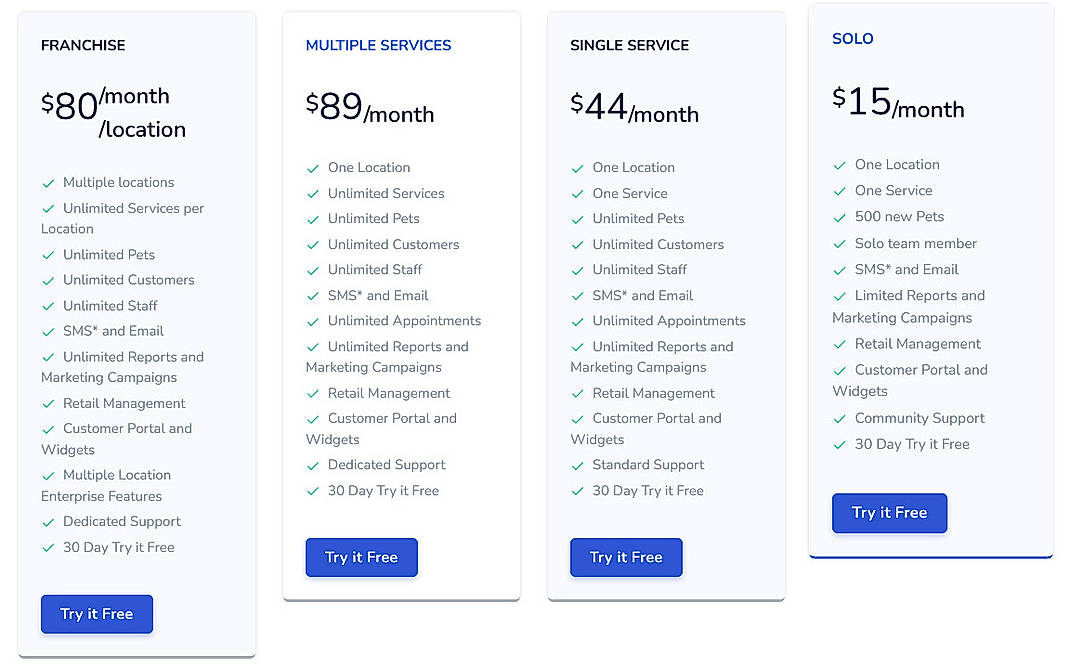This screenshot has width=1070, height=671.
Task: Click the checkmark next to Community Support in Solo
Action: [x=838, y=418]
